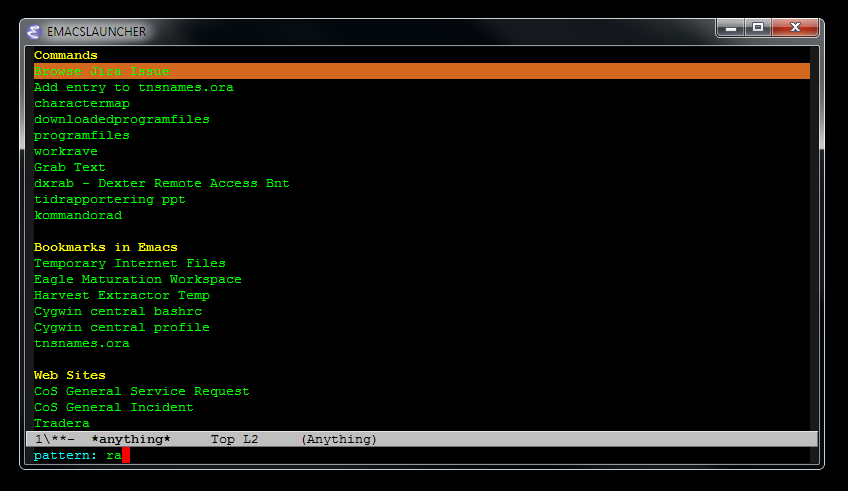The width and height of the screenshot is (848, 491).
Task: Click the *anything* buffer name in mode line
Action: coord(131,440)
